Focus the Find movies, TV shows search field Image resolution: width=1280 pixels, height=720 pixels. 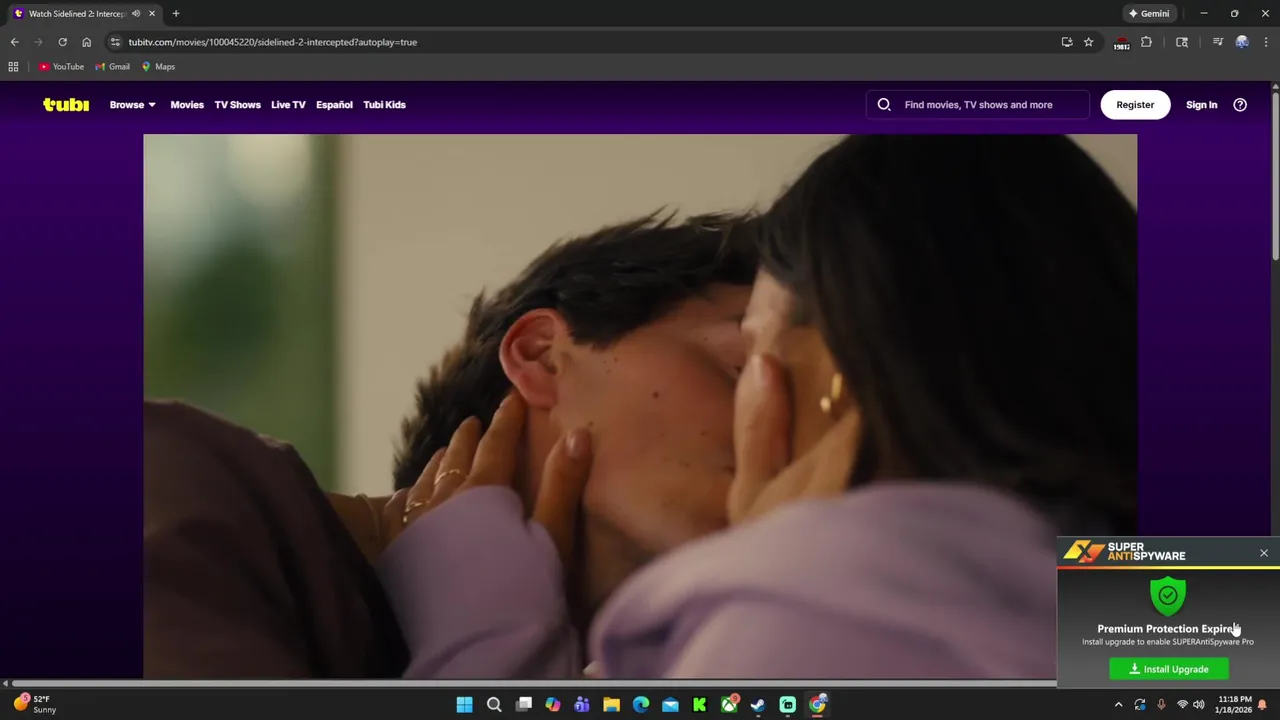click(977, 105)
